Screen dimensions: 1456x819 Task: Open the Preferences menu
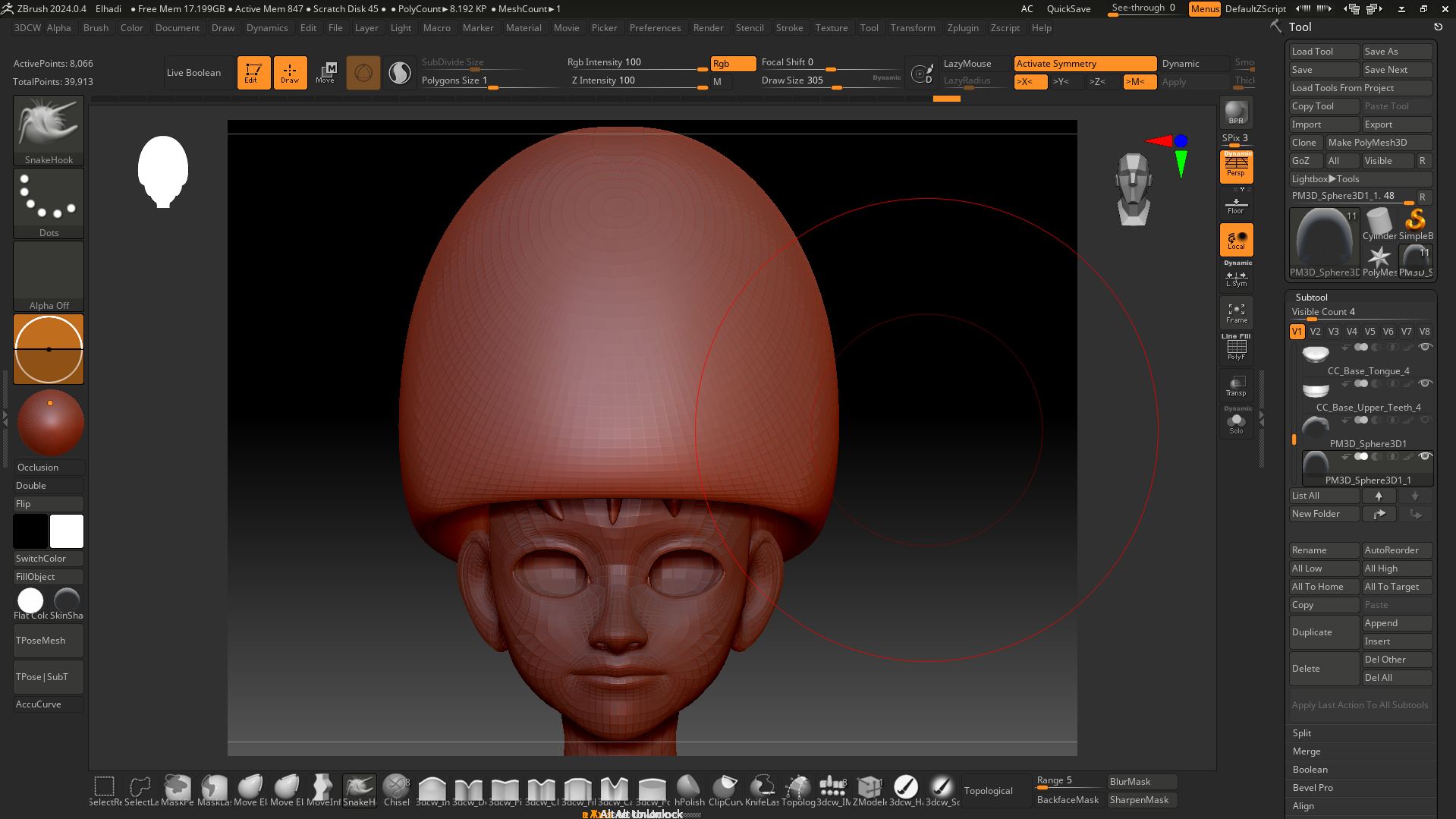655,28
